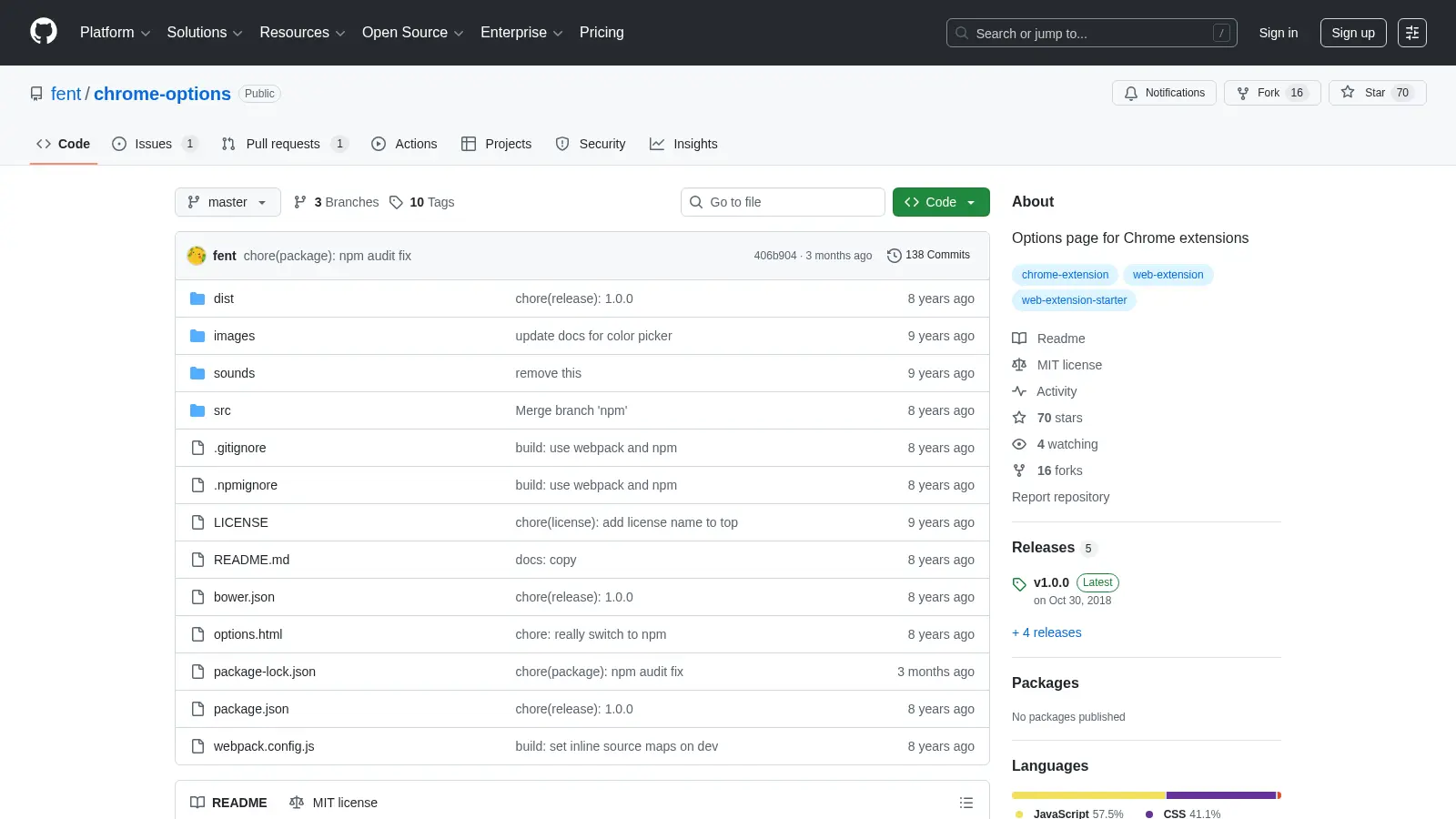Expand the Resources menu
This screenshot has height=819, width=1456.
coord(302,32)
